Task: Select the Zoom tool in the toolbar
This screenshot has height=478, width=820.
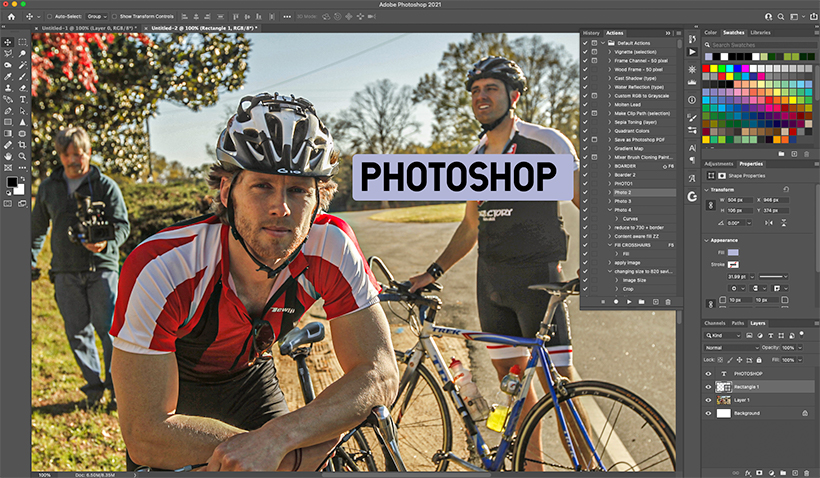Action: [x=22, y=156]
